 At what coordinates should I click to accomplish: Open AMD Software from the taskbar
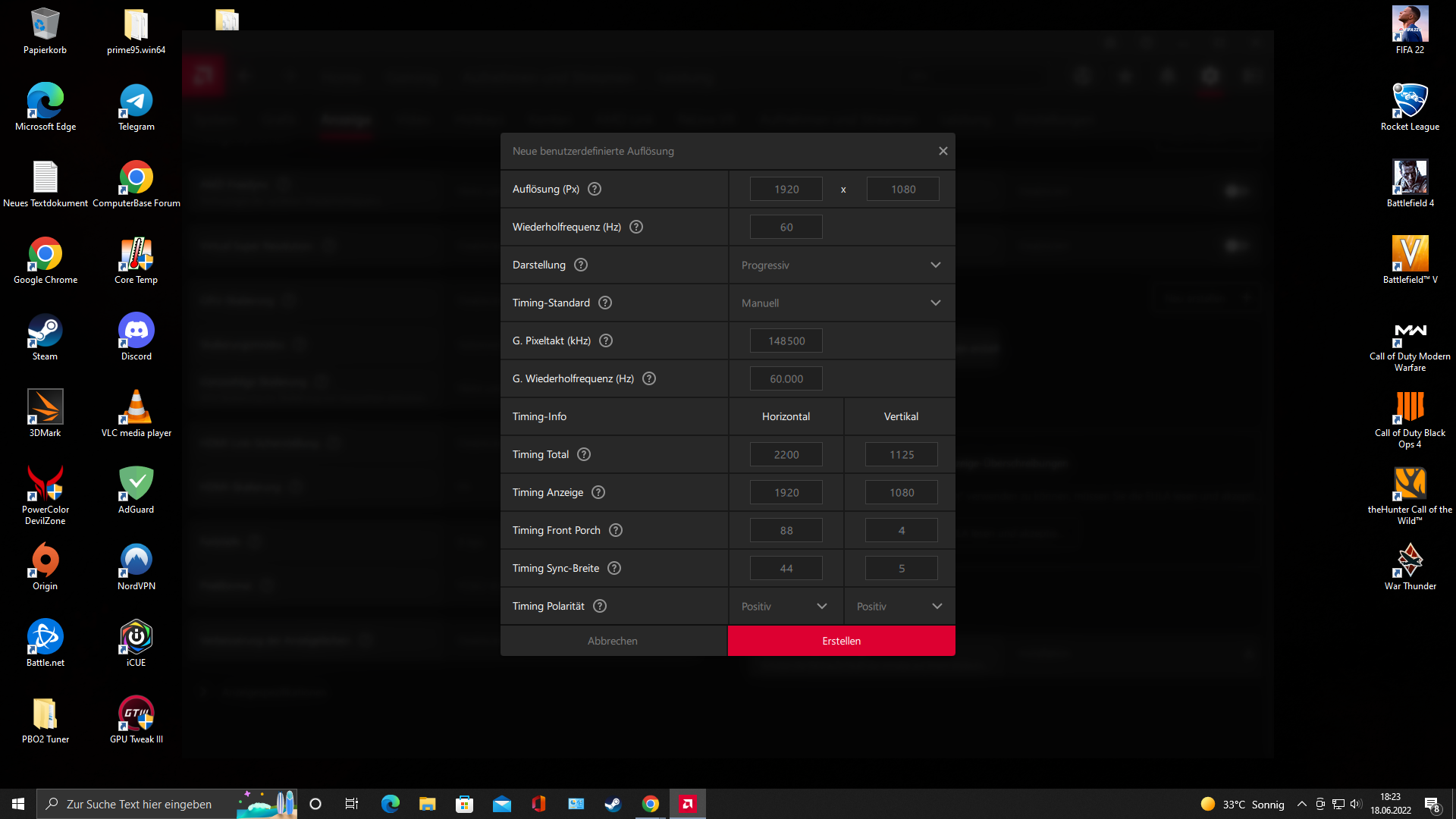(x=687, y=804)
